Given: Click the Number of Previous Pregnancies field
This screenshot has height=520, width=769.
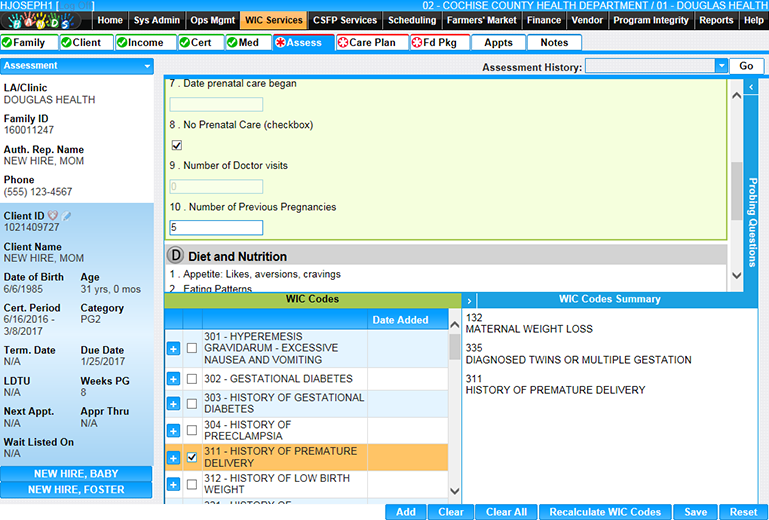Looking at the screenshot, I should (x=216, y=228).
